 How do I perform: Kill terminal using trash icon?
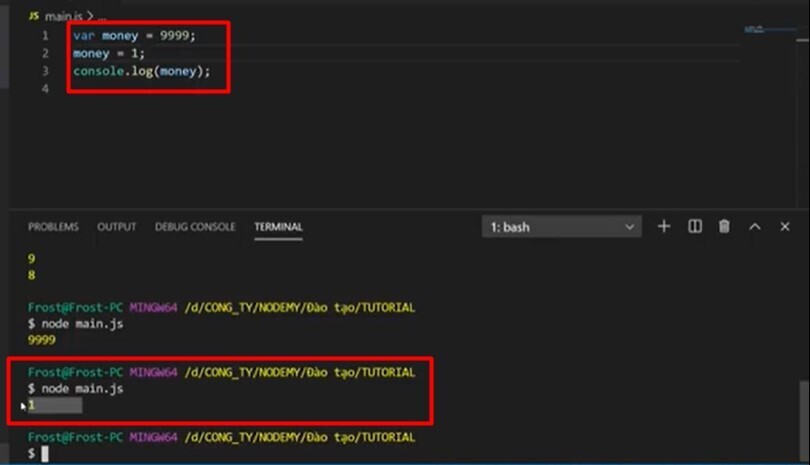(x=724, y=226)
